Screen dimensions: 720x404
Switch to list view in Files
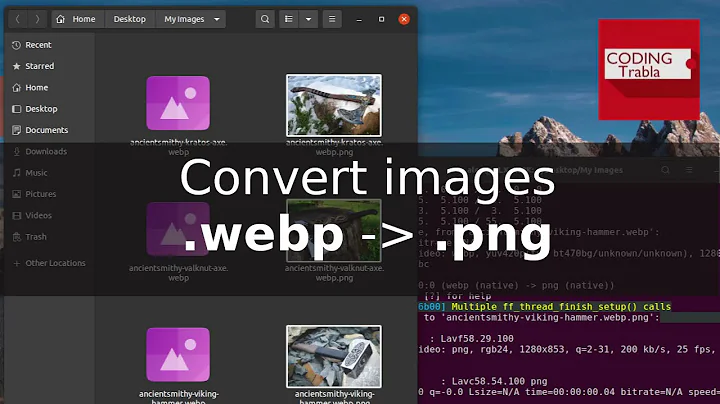[289, 19]
